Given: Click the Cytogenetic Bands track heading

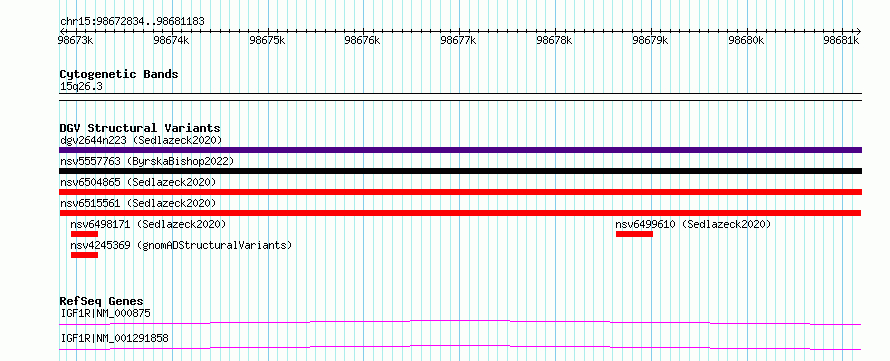Looking at the screenshot, I should point(119,74).
